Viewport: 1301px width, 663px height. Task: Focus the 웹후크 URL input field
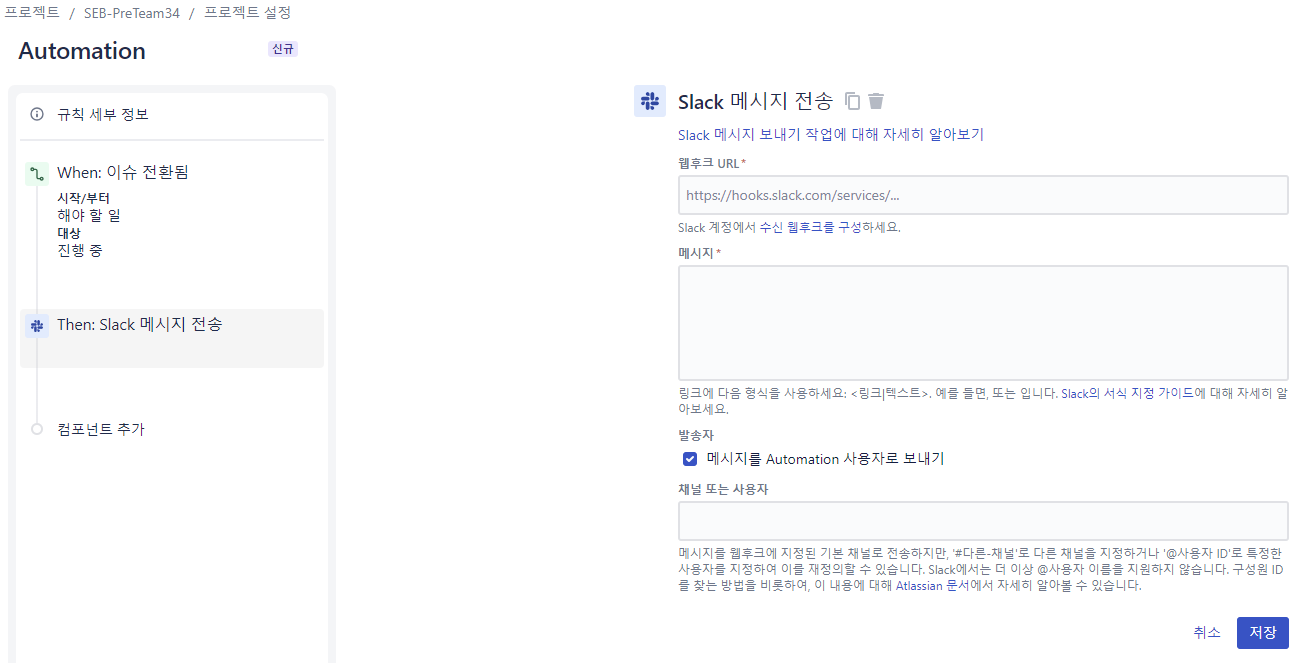tap(983, 195)
